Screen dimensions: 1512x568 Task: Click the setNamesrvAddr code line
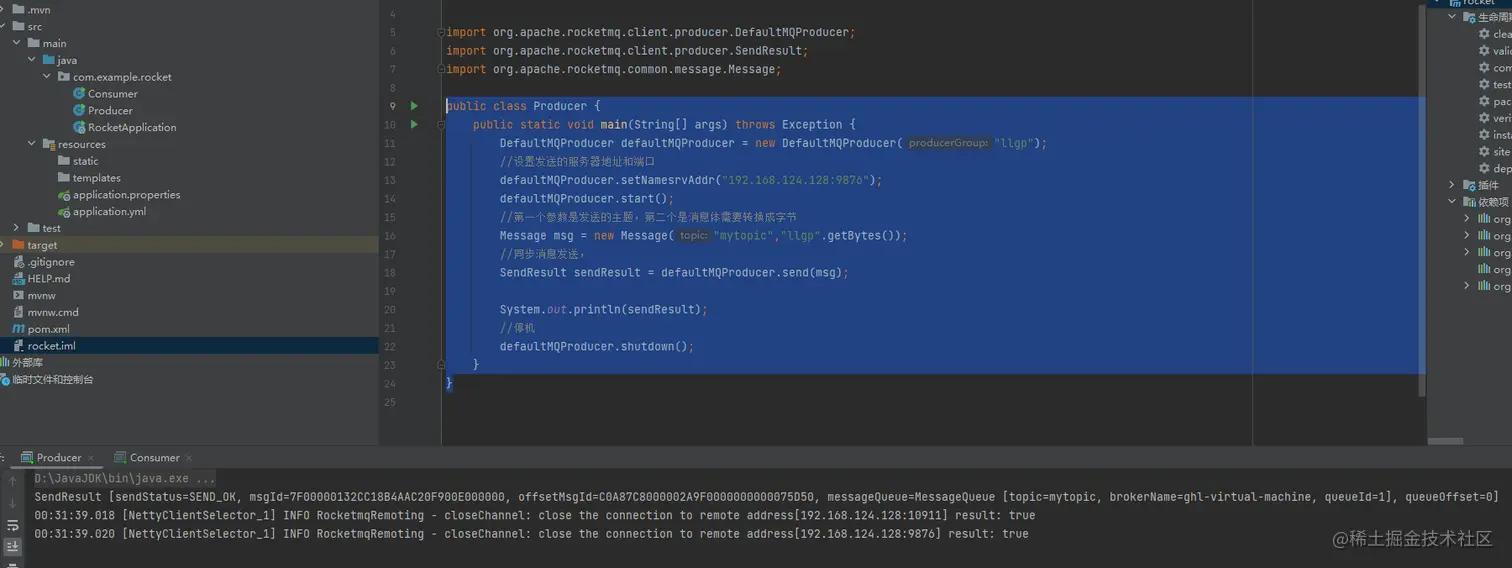[691, 180]
